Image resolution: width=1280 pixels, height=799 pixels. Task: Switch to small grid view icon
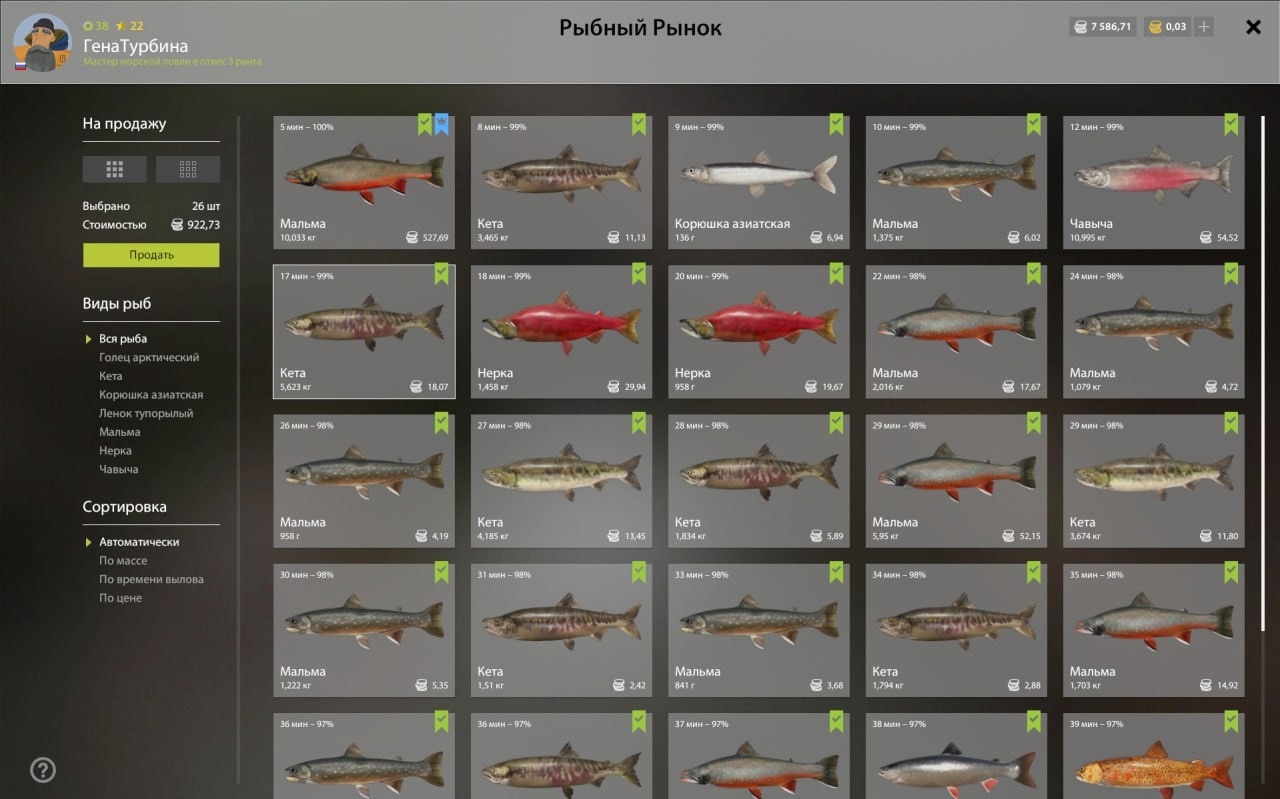(188, 169)
